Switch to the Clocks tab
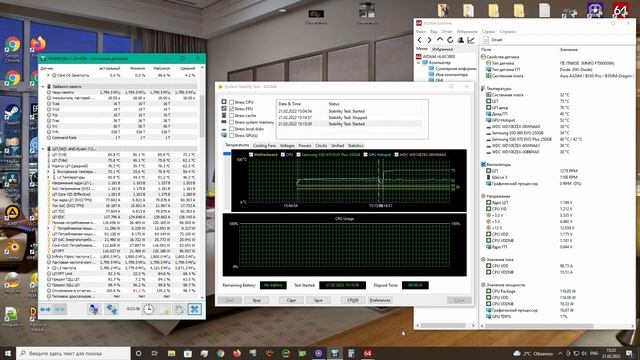The width and height of the screenshot is (640, 360). click(321, 145)
